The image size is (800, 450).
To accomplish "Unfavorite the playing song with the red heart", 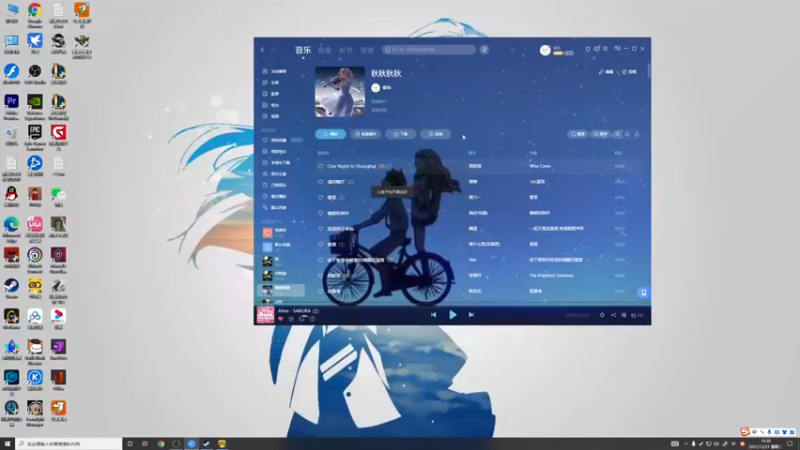I will click(281, 319).
